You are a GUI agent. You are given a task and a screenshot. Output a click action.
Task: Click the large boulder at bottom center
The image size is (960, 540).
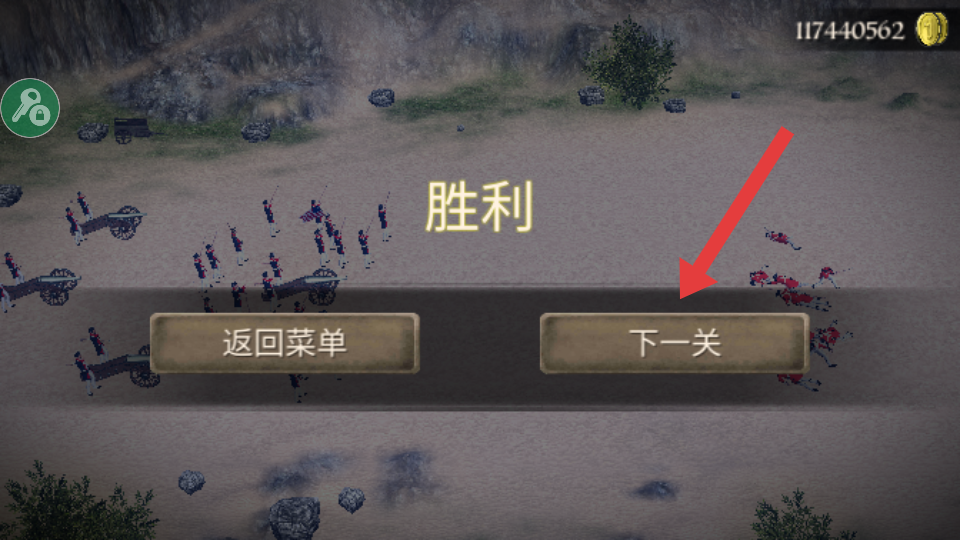pyautogui.click(x=295, y=518)
